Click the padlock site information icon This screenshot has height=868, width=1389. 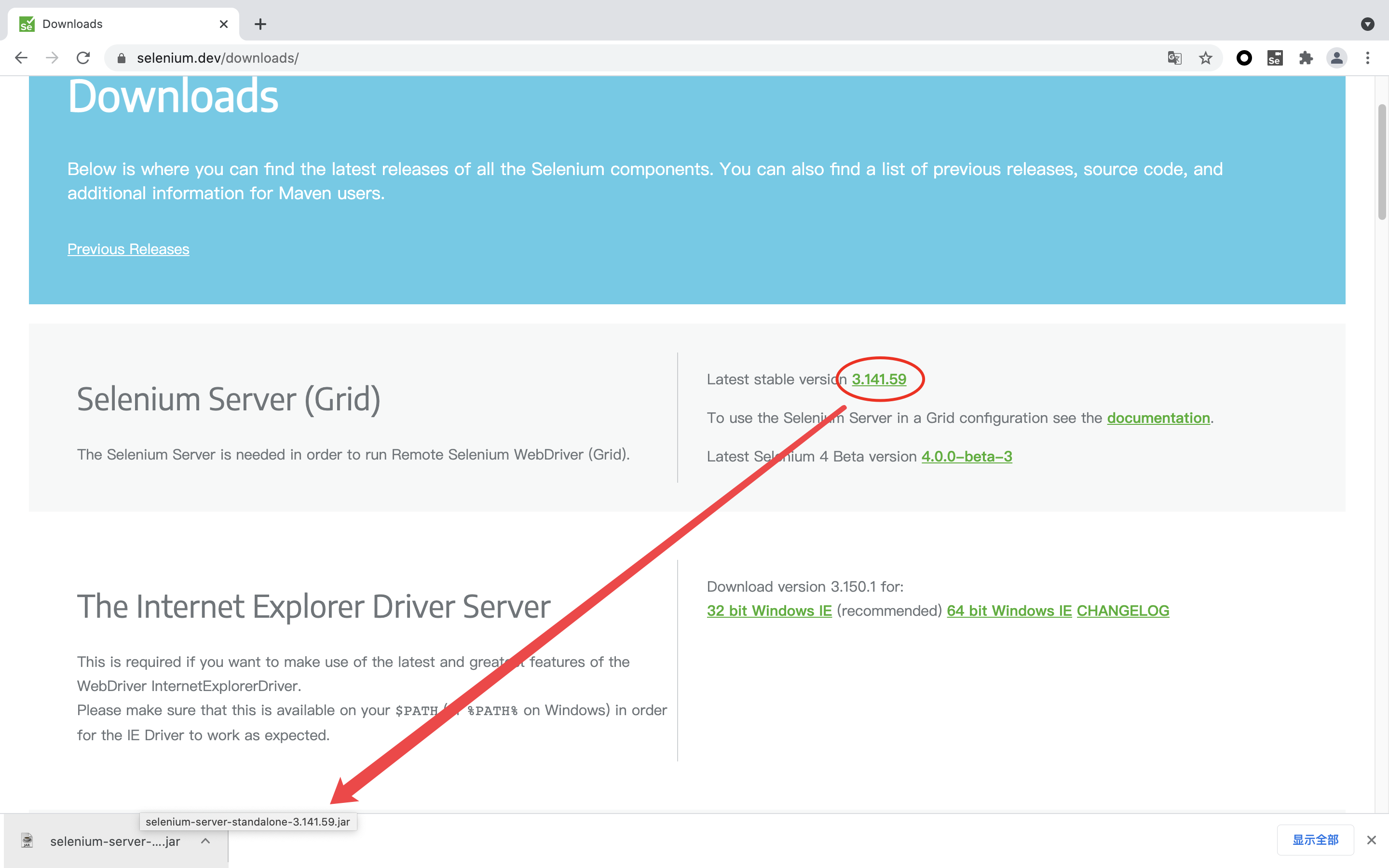[121, 57]
